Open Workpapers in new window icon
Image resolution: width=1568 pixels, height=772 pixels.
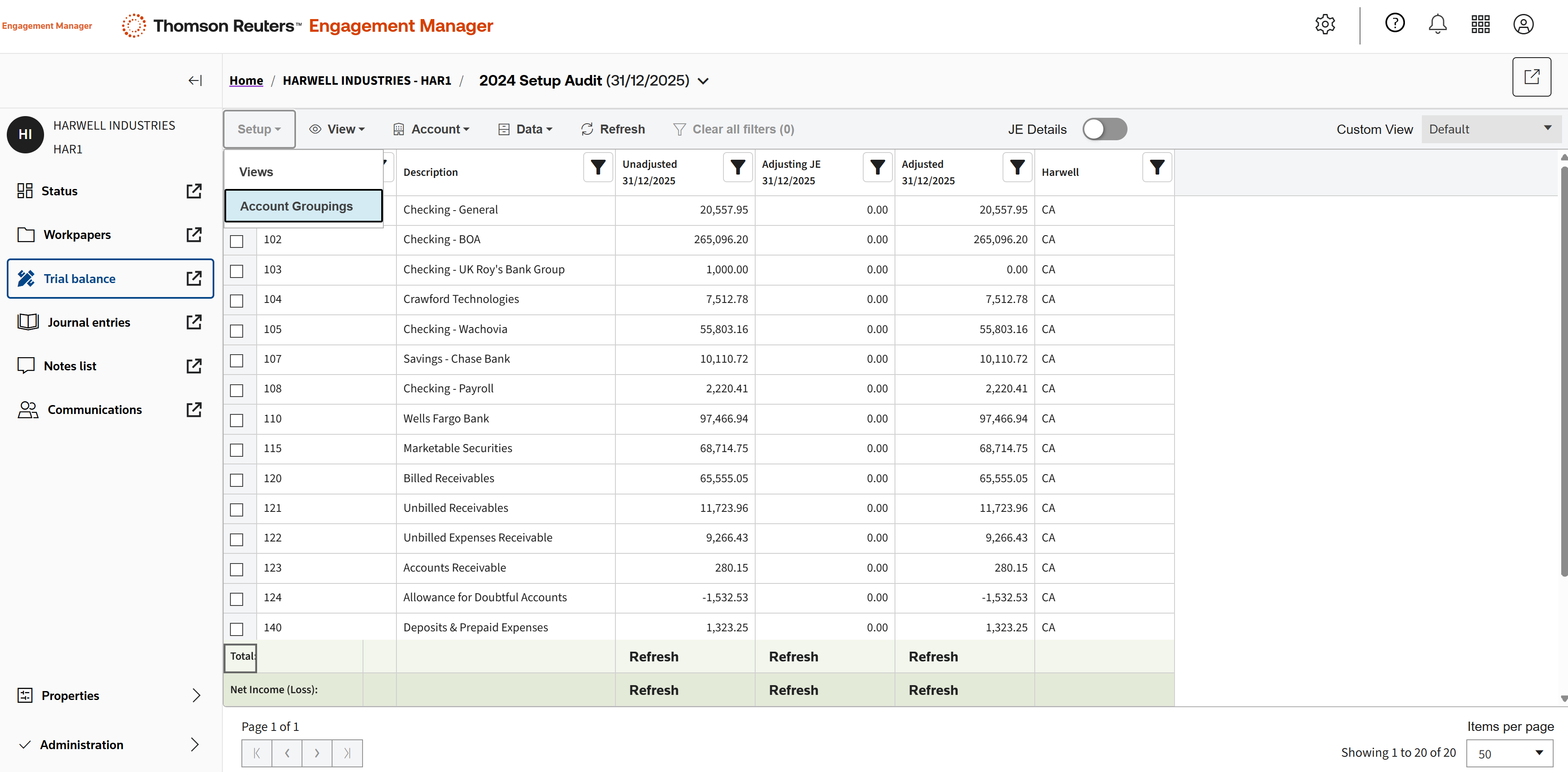[194, 235]
